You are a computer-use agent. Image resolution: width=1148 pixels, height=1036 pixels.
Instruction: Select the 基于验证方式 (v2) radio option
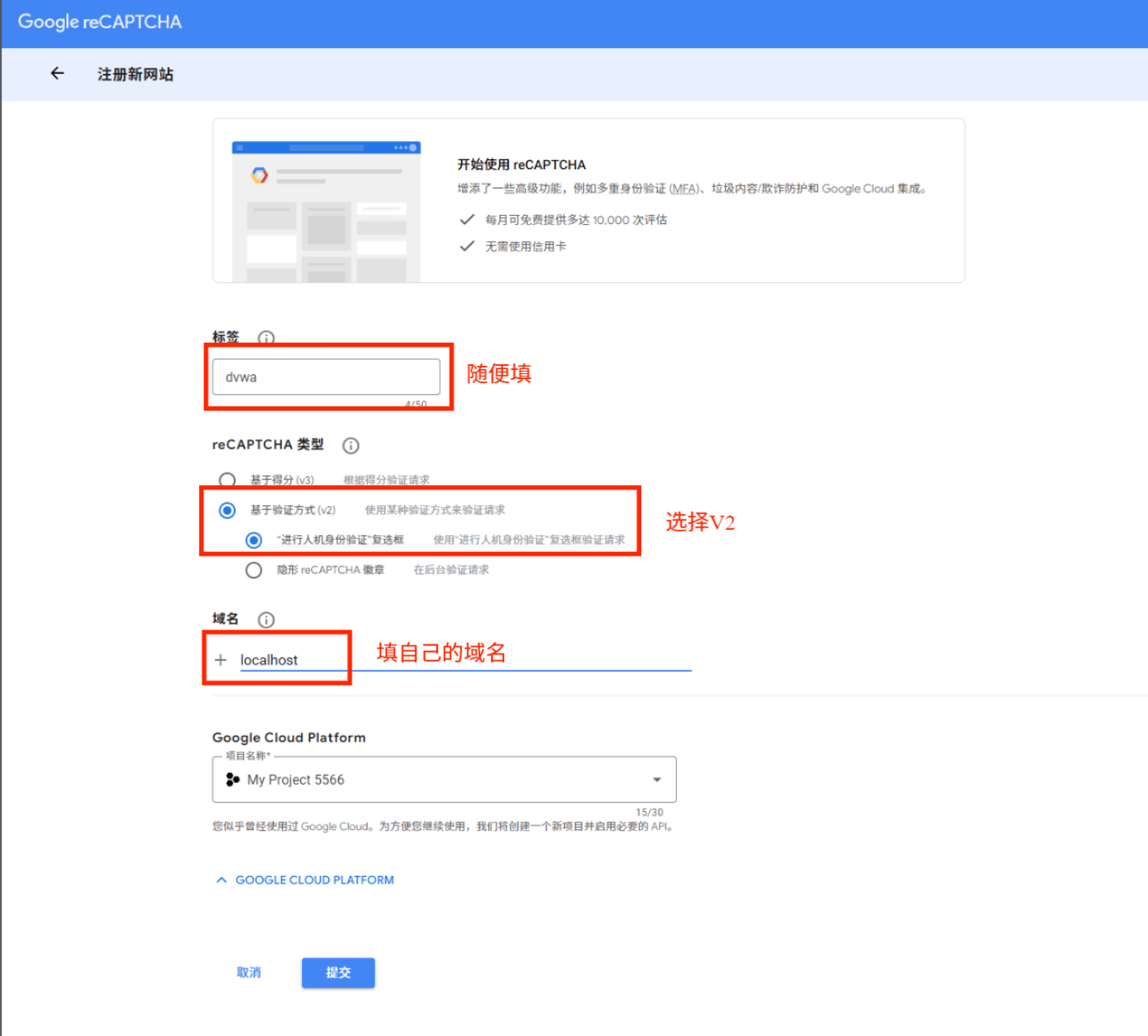(227, 510)
